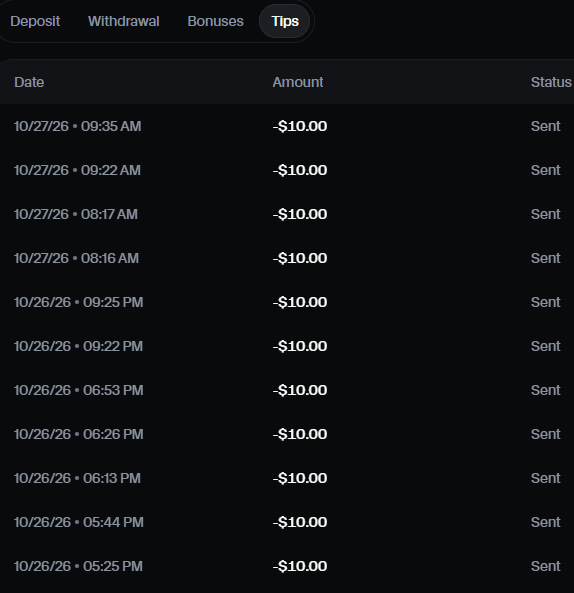The height and width of the screenshot is (593, 574).
Task: Click Sent status for 09:22 PM tip
Action: (545, 346)
